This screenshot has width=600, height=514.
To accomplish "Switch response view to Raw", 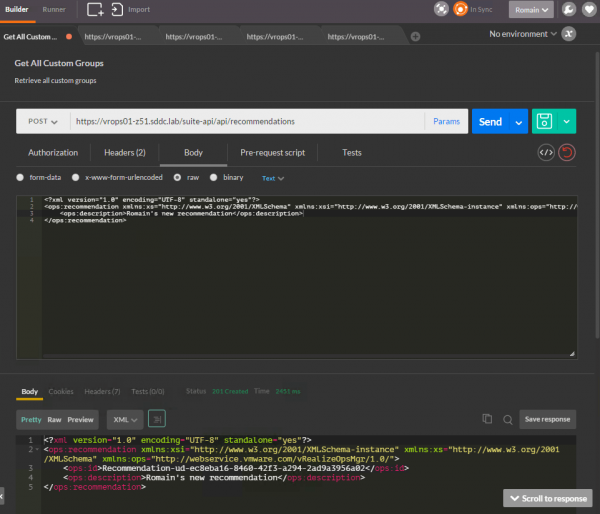I will click(54, 419).
